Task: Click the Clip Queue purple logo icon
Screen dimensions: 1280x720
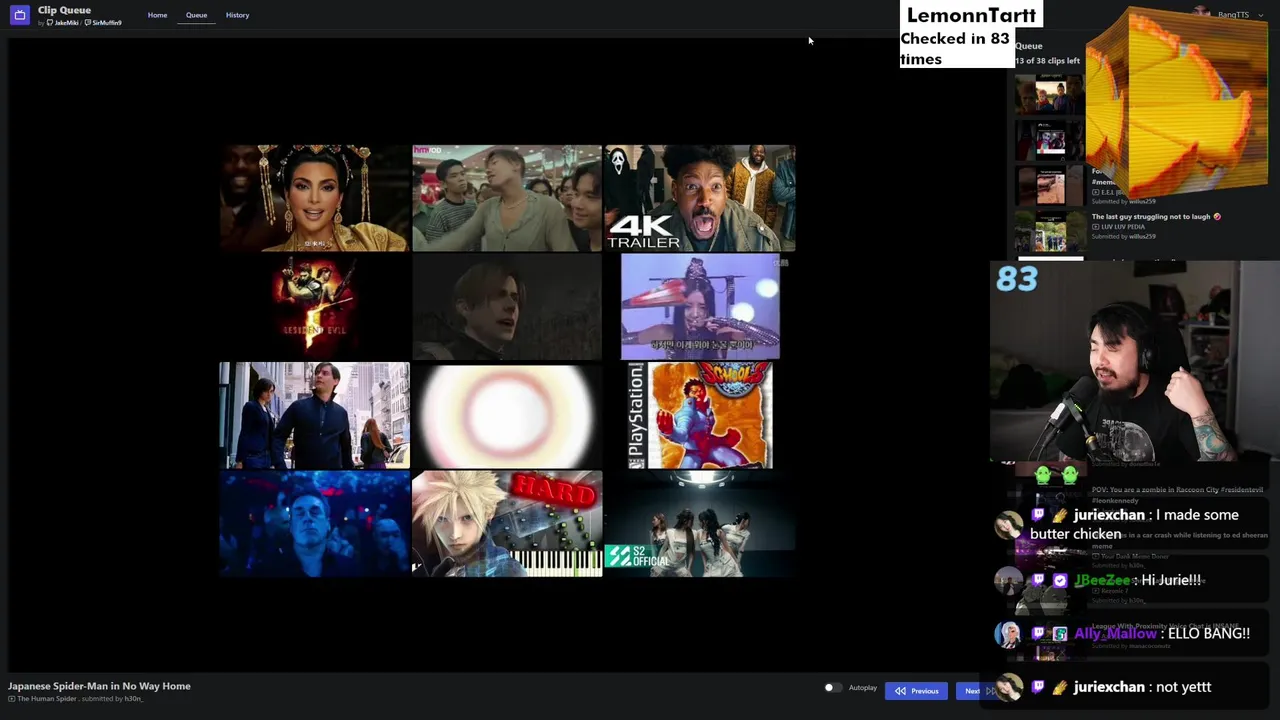Action: pos(20,15)
